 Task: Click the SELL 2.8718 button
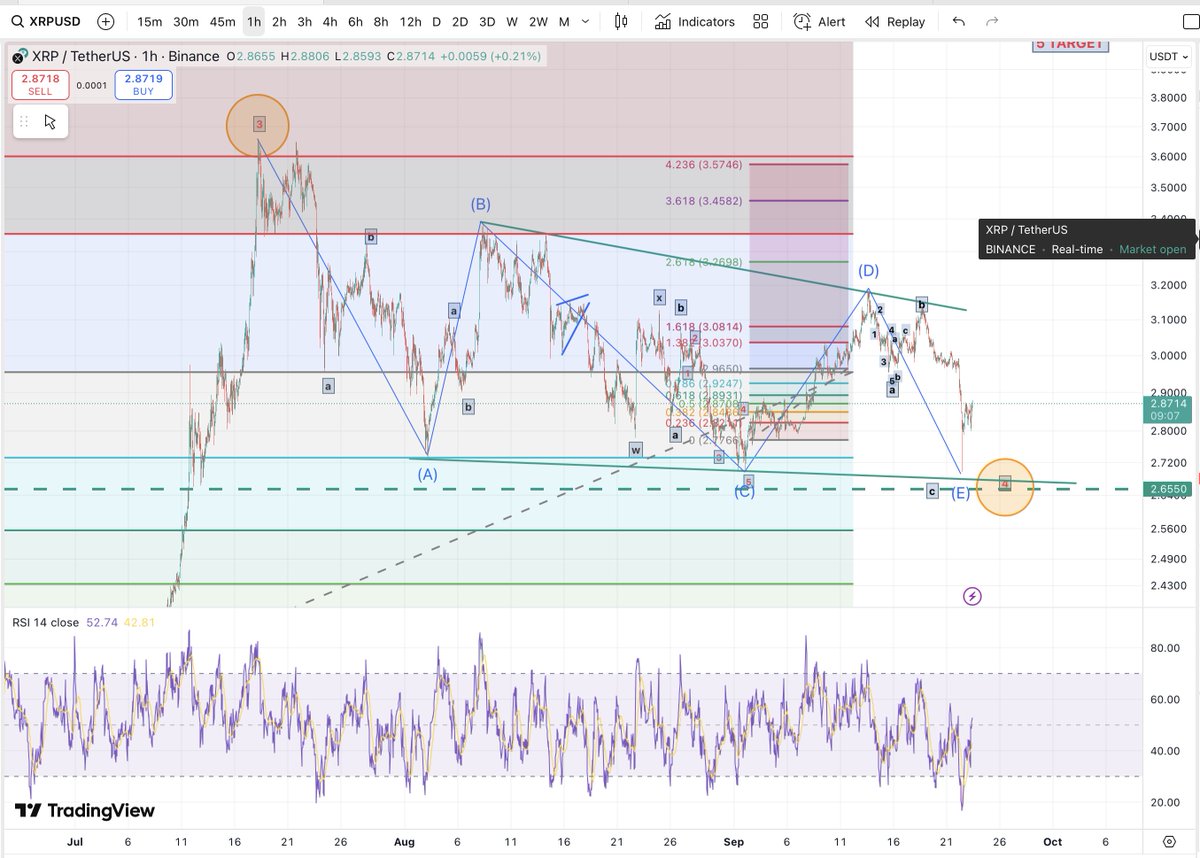(x=40, y=85)
